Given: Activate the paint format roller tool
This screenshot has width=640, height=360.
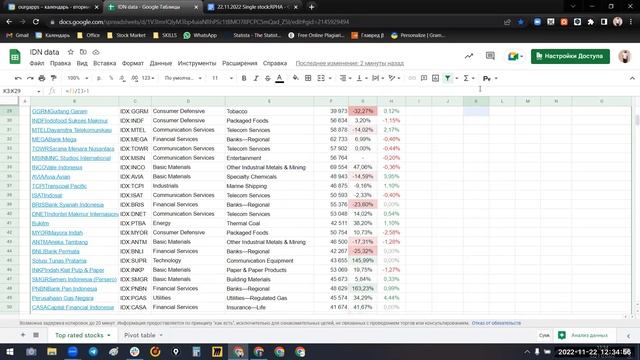Looking at the screenshot, I should [53, 78].
